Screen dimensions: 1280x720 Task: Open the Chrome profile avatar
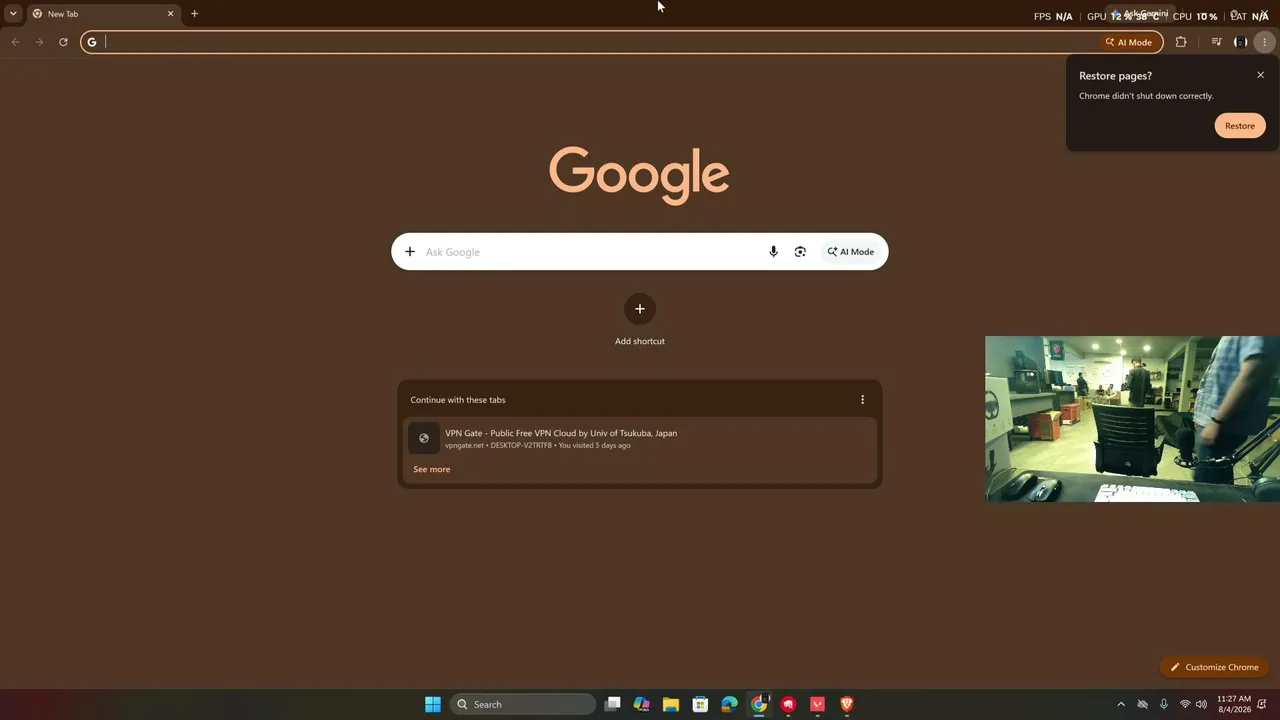click(1241, 42)
